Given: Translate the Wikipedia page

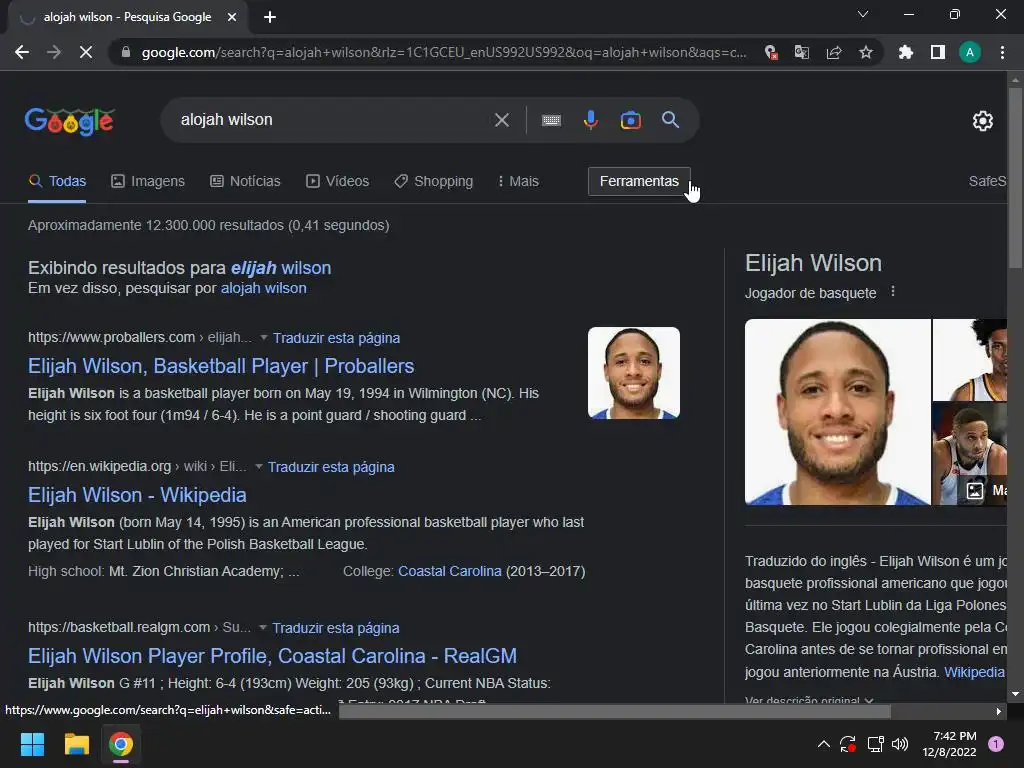Looking at the screenshot, I should (331, 467).
